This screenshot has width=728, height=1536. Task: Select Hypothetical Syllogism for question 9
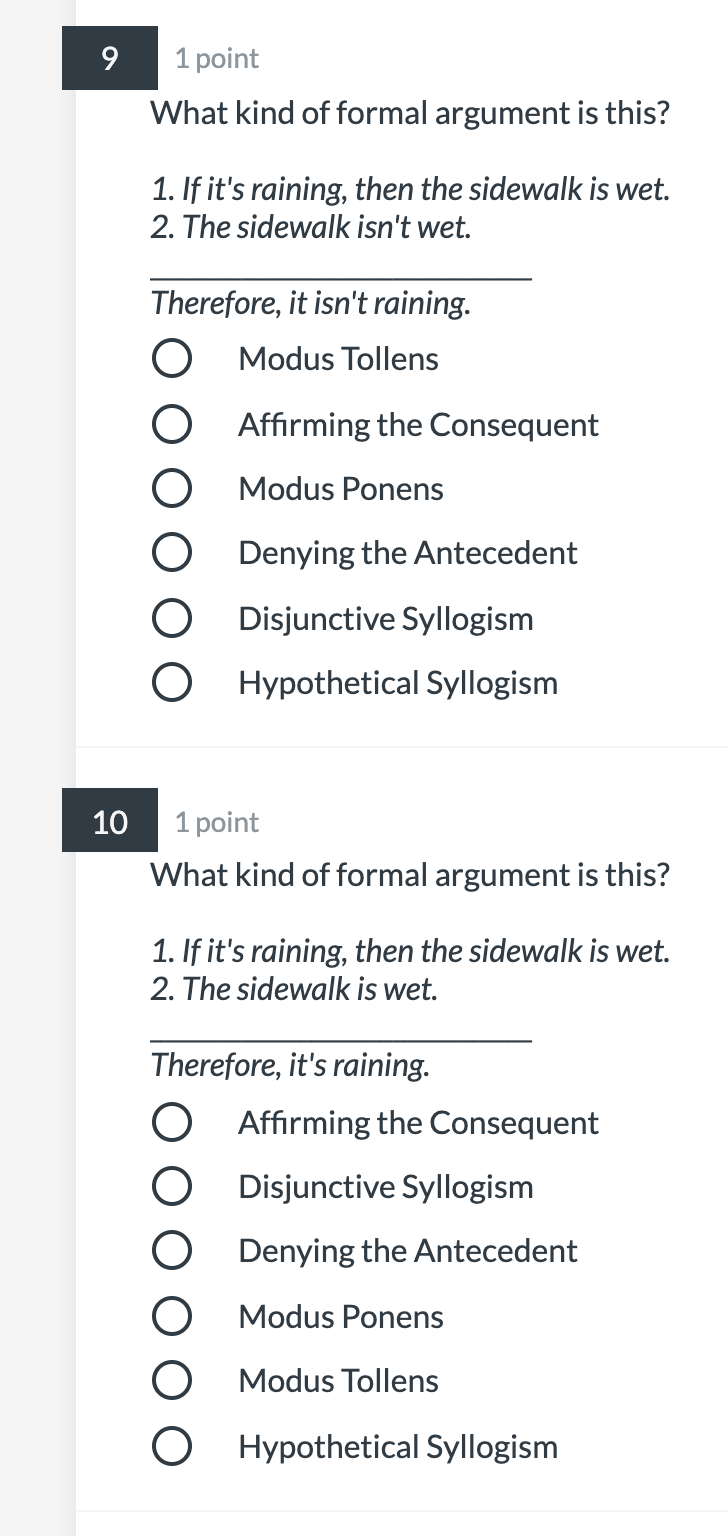click(x=171, y=682)
